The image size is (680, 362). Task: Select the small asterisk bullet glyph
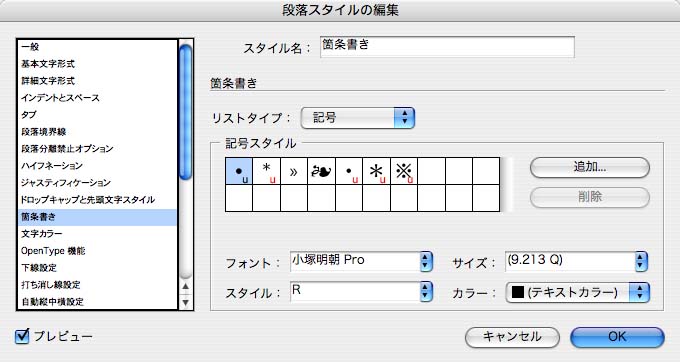(266, 171)
